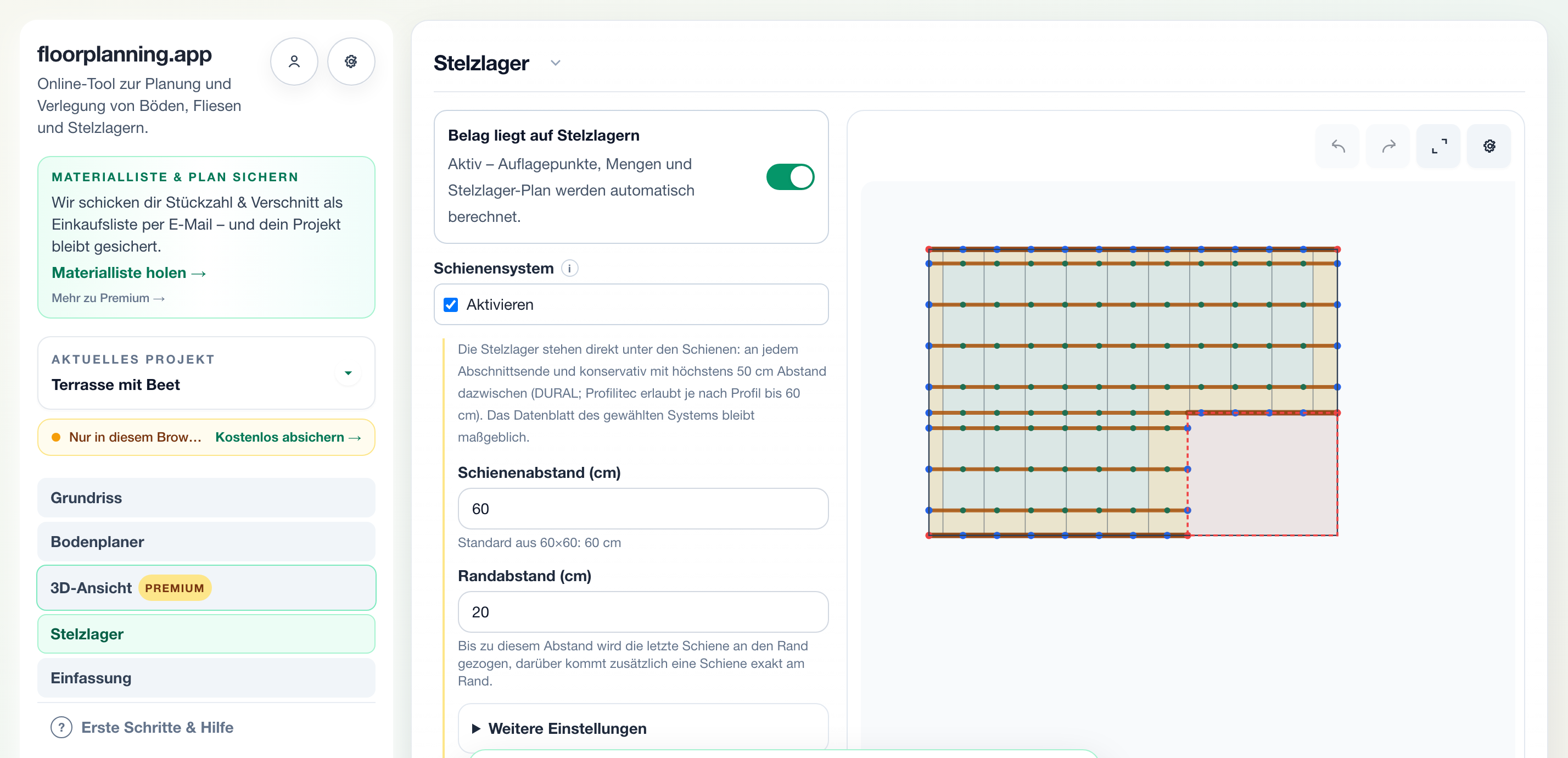Click the help question mark icon

coord(61,728)
